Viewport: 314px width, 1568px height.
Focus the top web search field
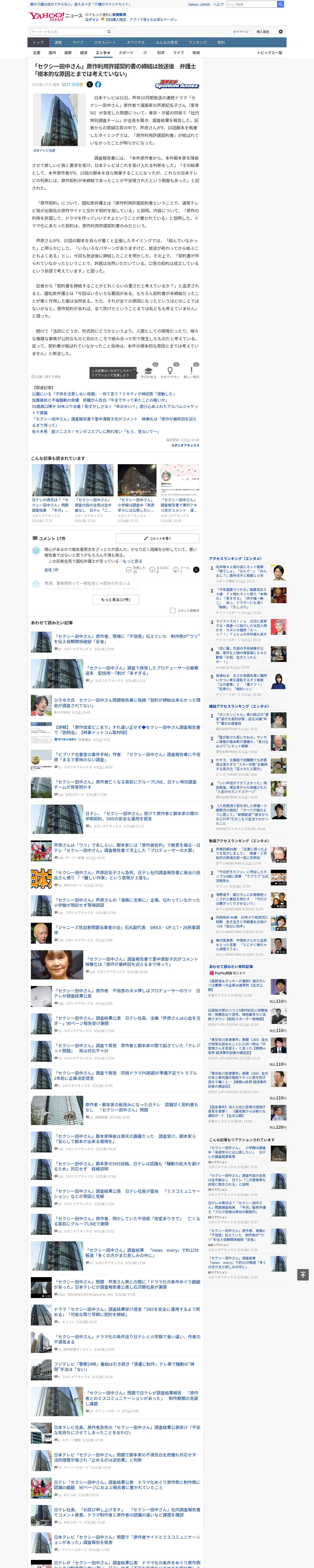click(252, 4)
